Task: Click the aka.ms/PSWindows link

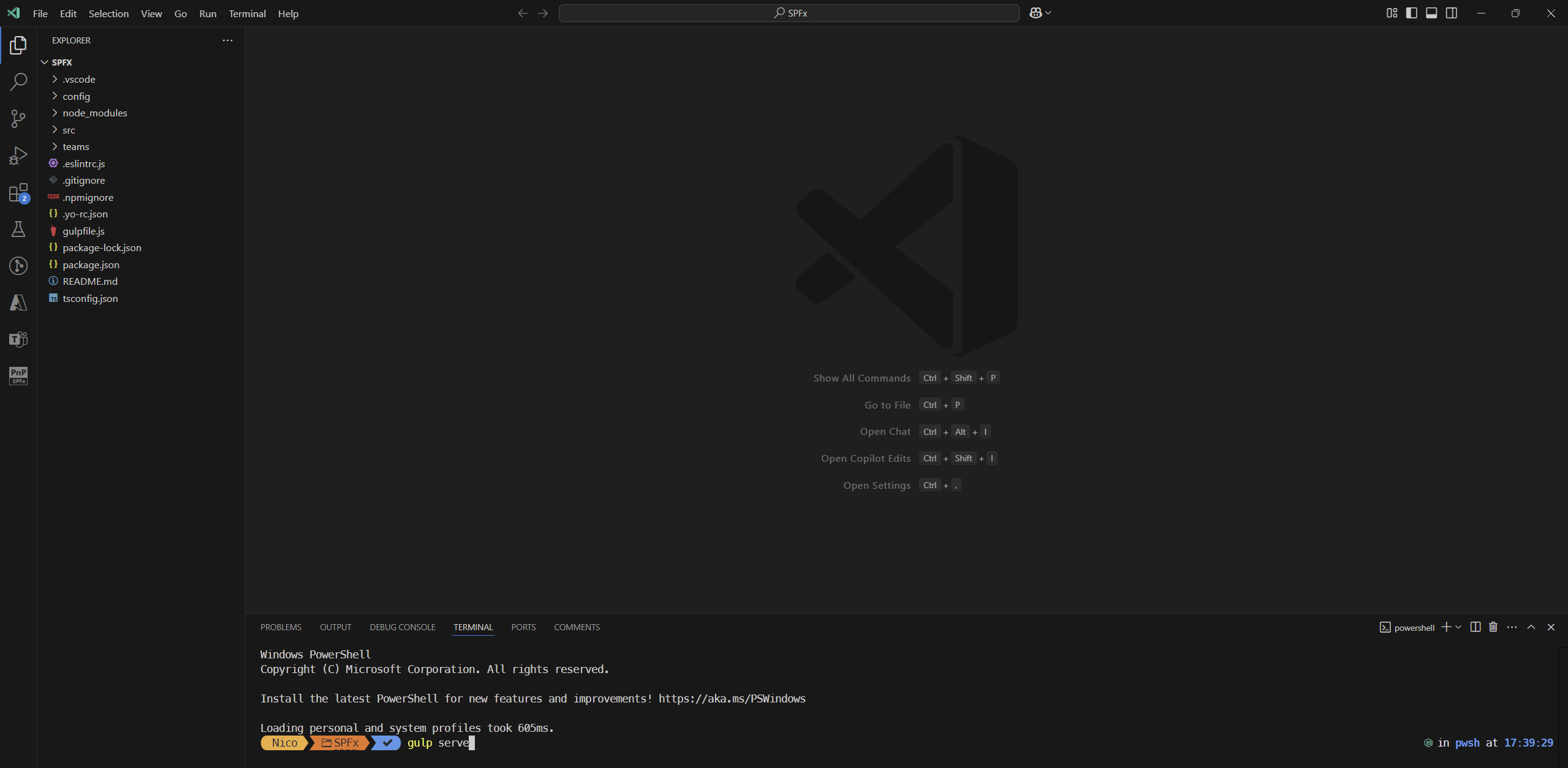Action: (x=732, y=699)
